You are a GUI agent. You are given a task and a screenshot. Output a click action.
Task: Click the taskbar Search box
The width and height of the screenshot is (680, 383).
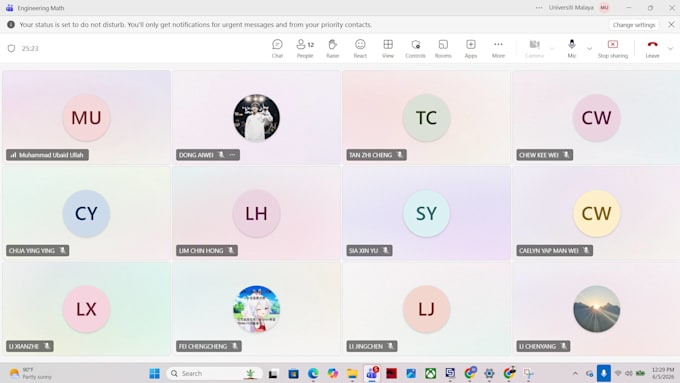[214, 373]
